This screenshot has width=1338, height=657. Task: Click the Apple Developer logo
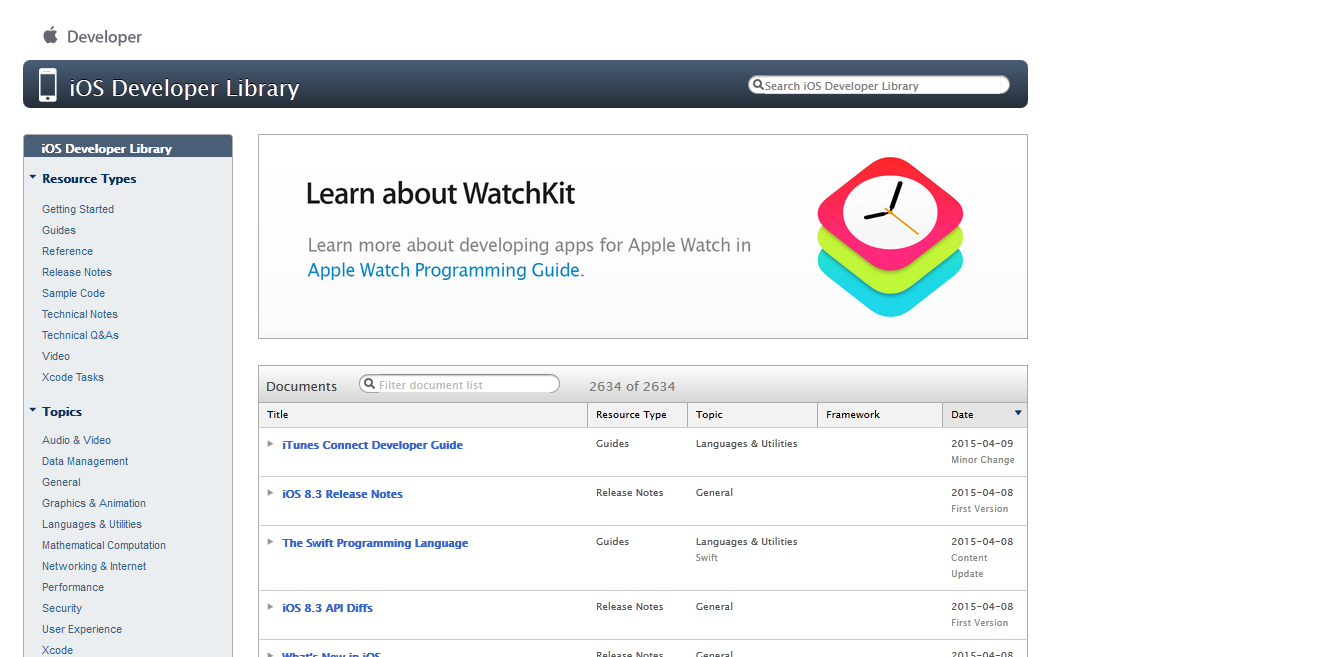pos(50,36)
